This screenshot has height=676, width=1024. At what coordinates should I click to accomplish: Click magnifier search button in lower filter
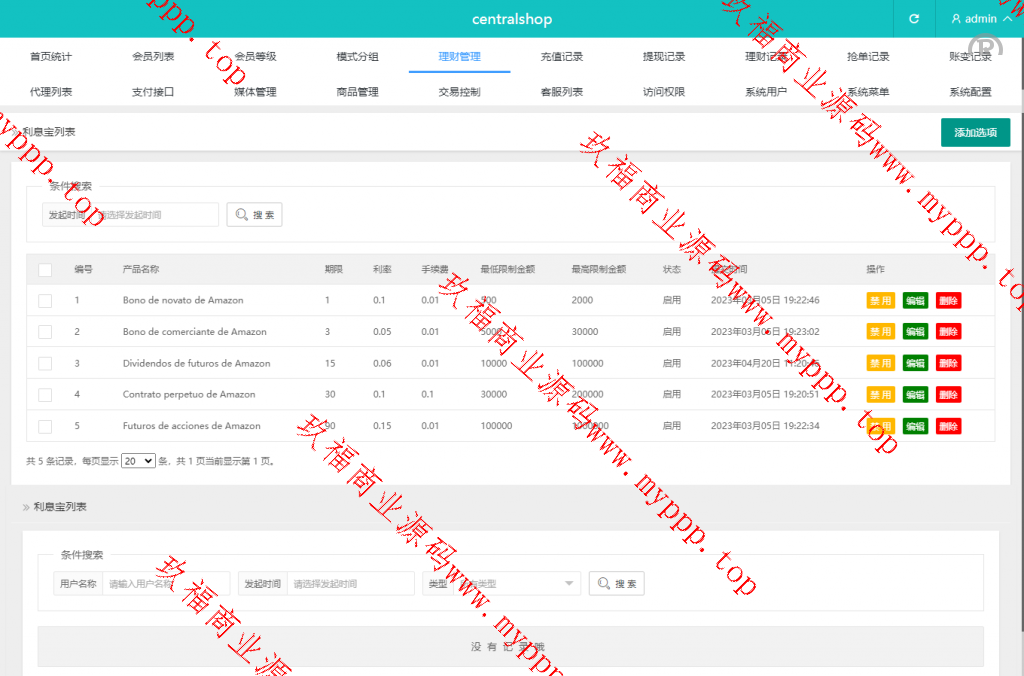616,584
